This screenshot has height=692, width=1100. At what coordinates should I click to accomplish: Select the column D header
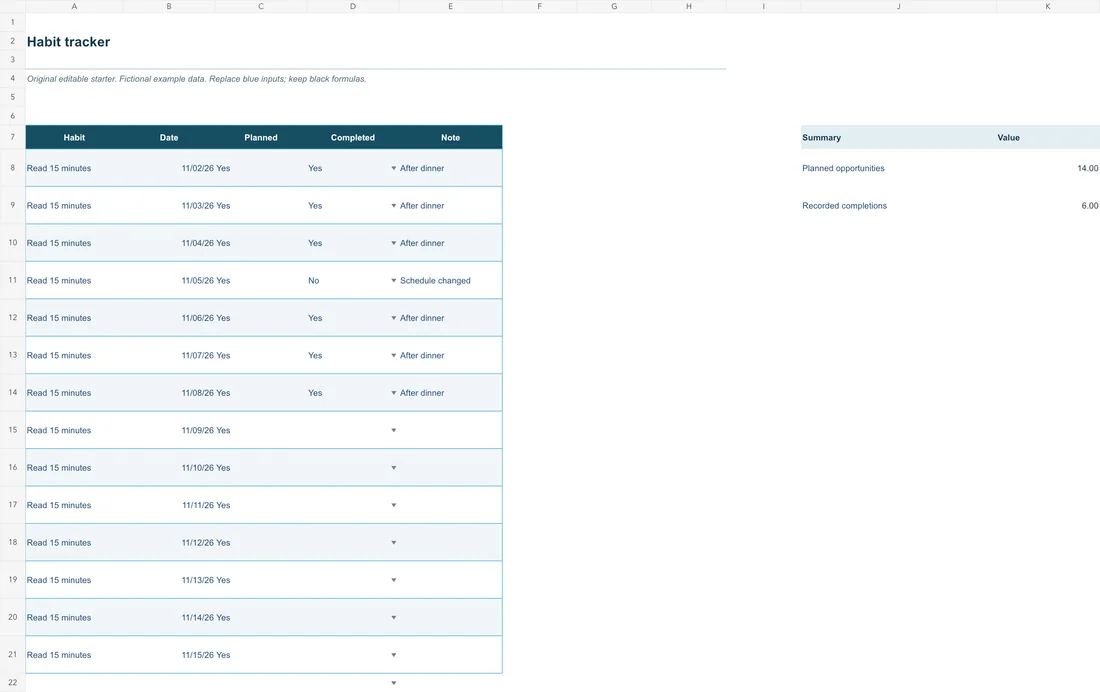(x=353, y=6)
